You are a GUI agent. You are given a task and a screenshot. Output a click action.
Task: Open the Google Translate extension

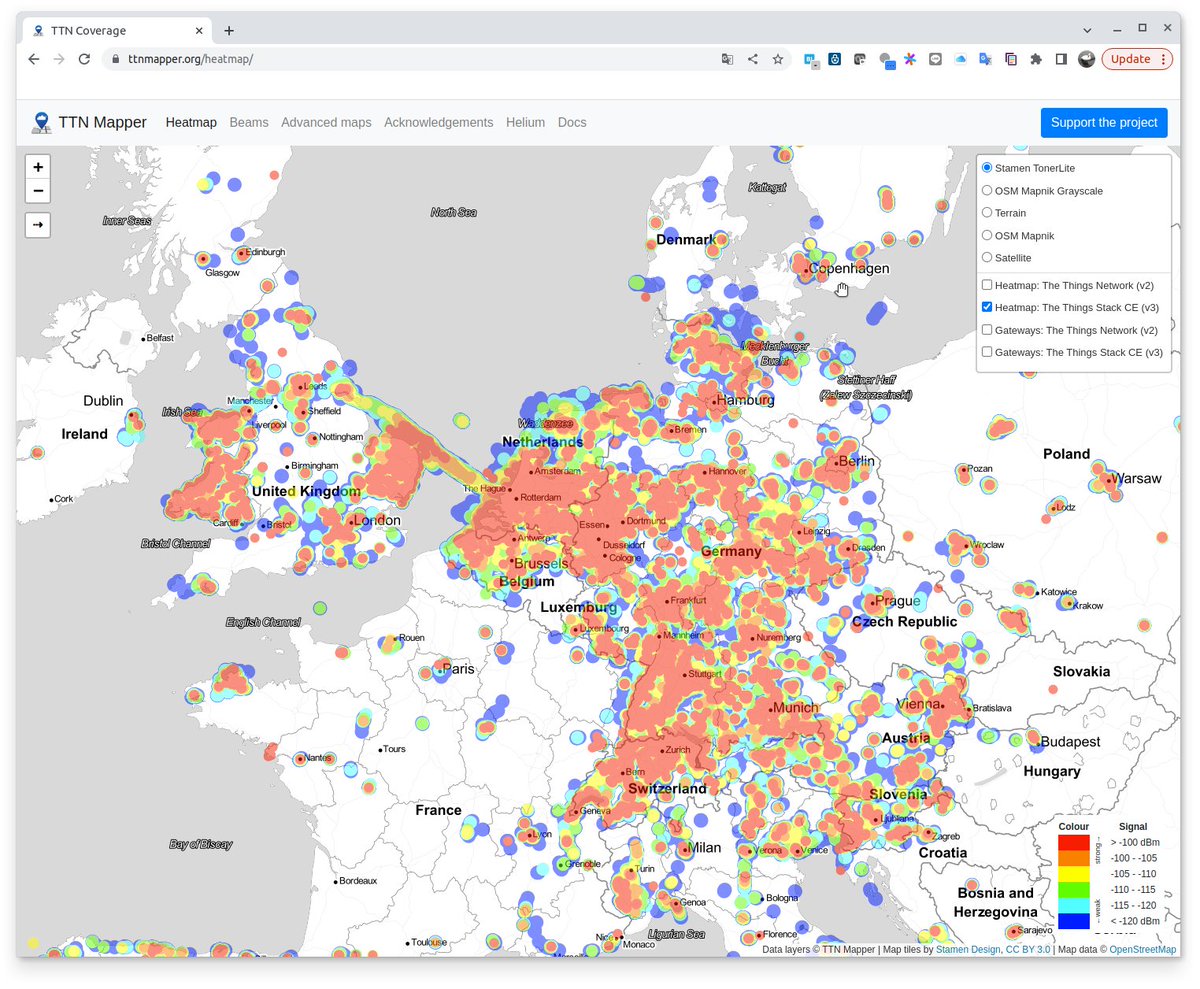[986, 60]
